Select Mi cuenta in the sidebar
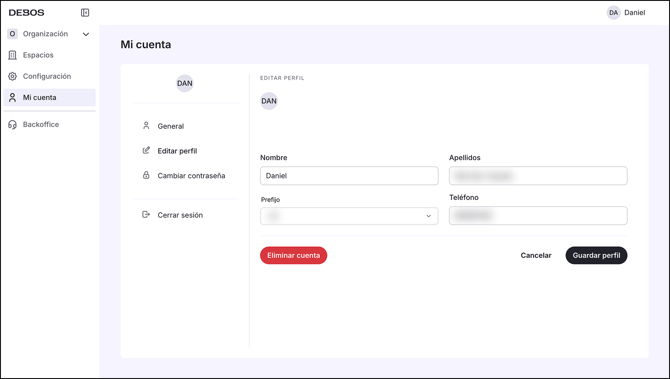This screenshot has height=379, width=670. pyautogui.click(x=50, y=97)
